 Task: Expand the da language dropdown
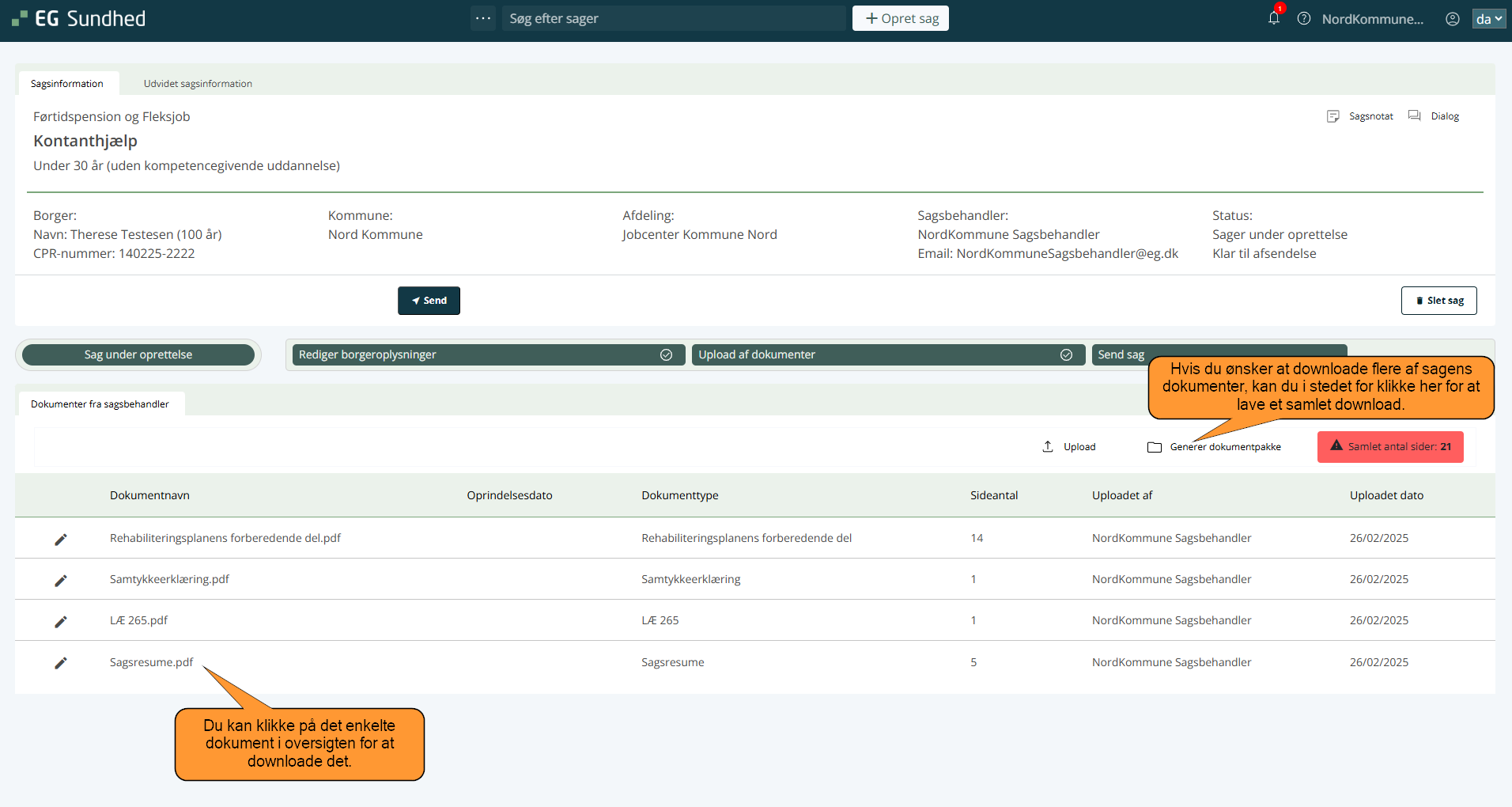(1488, 19)
